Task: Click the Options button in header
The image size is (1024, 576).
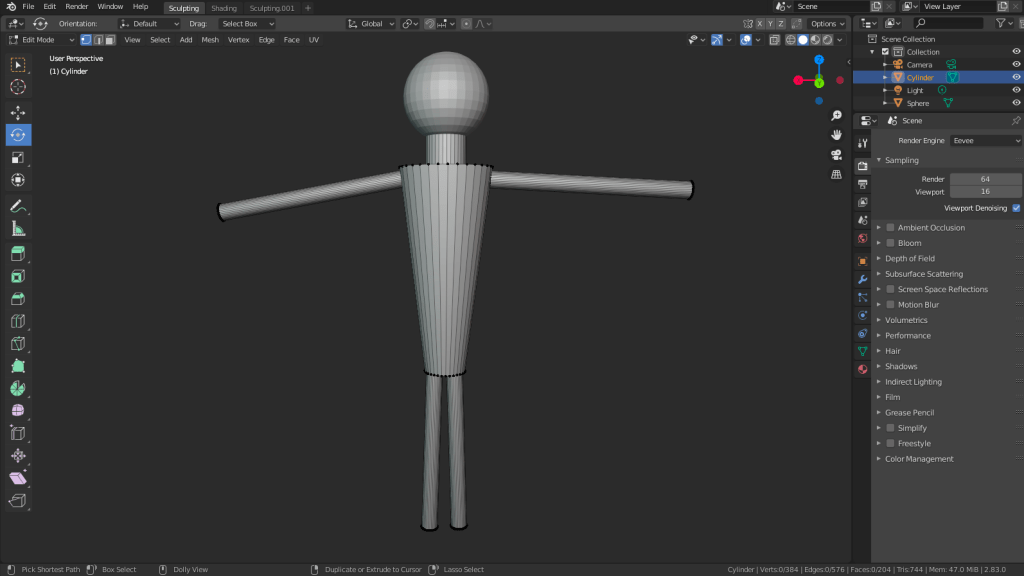Action: click(x=827, y=23)
